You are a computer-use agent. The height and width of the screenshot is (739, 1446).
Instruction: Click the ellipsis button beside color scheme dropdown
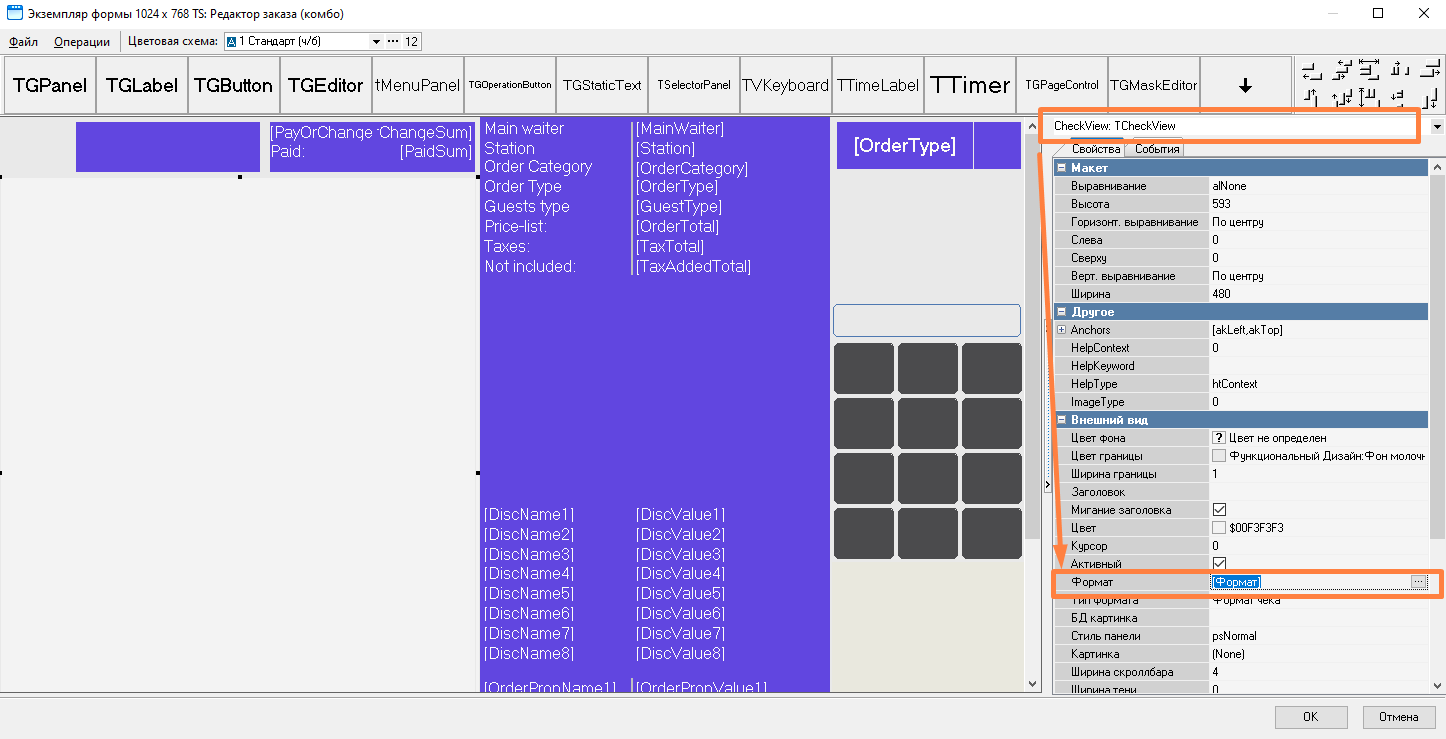(393, 42)
